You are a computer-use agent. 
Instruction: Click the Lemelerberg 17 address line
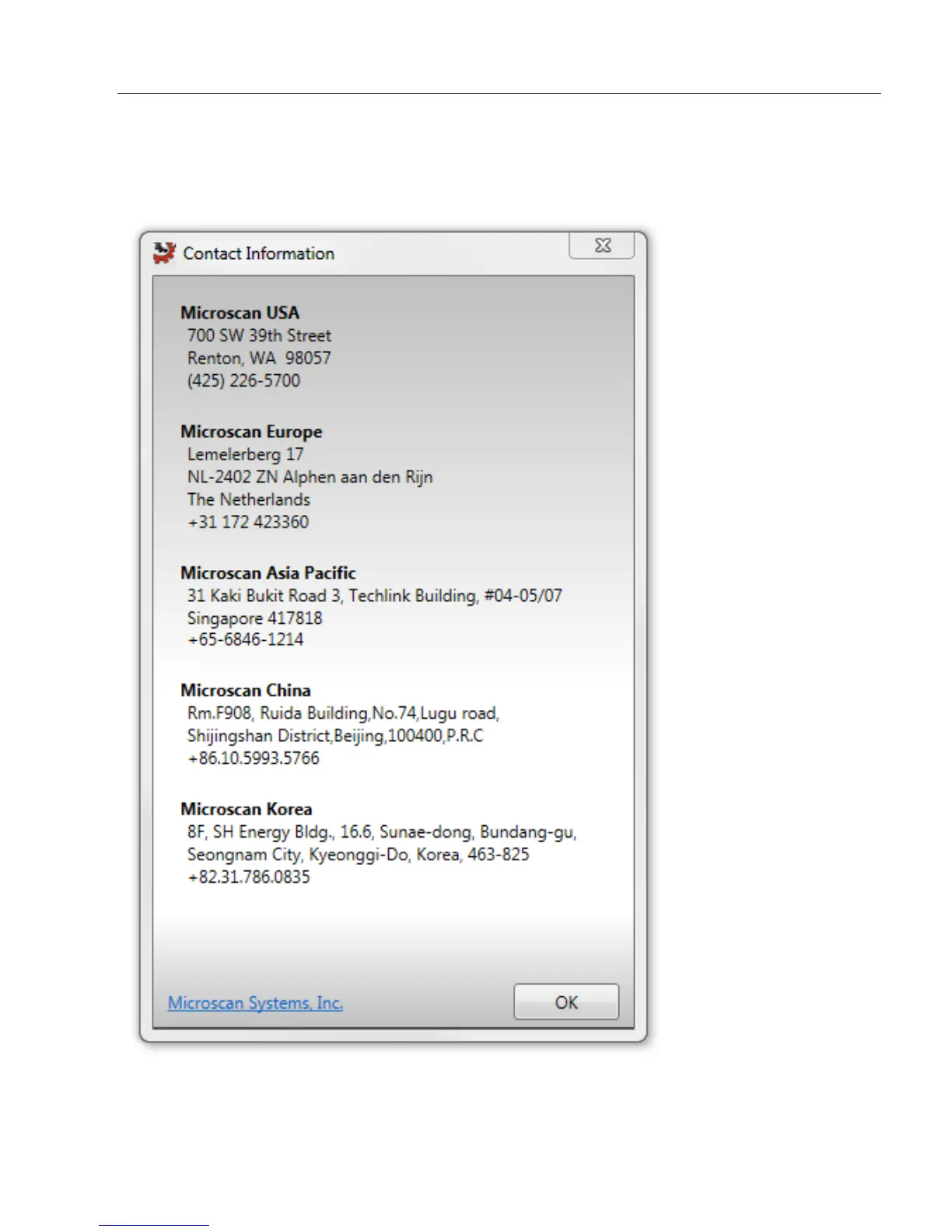pos(245,454)
